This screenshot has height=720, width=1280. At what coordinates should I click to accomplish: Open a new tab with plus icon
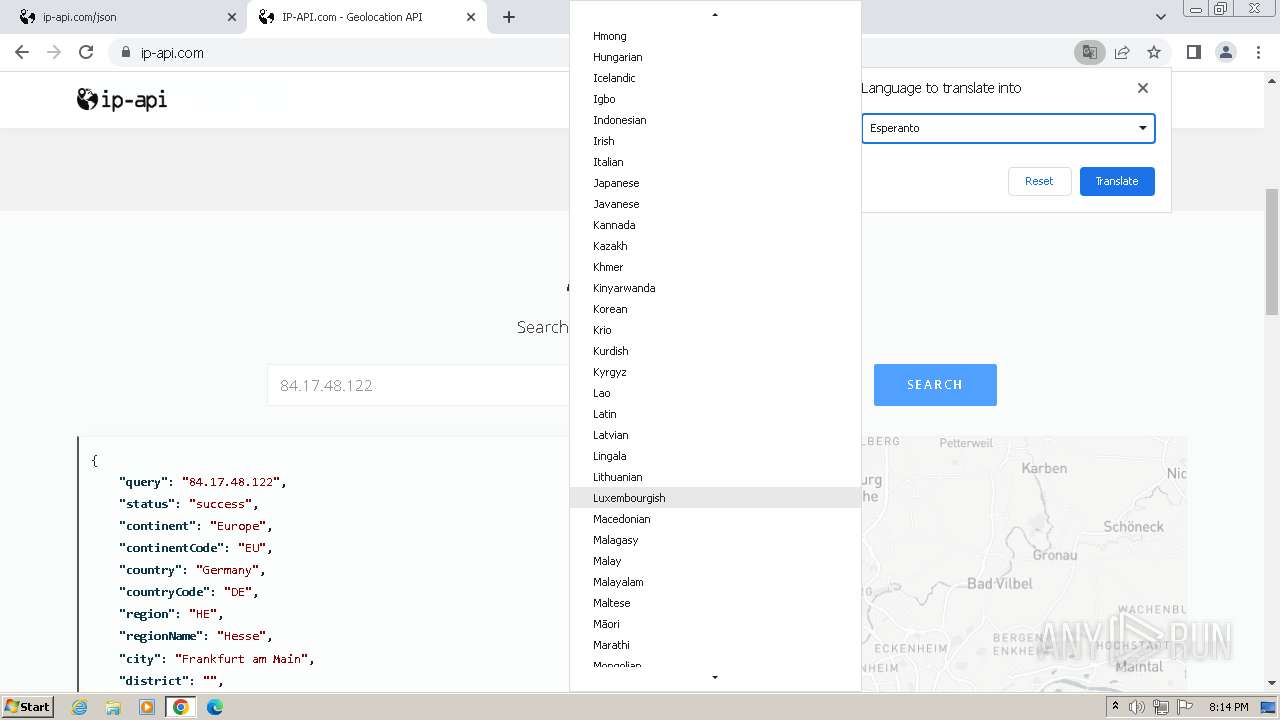pyautogui.click(x=509, y=17)
